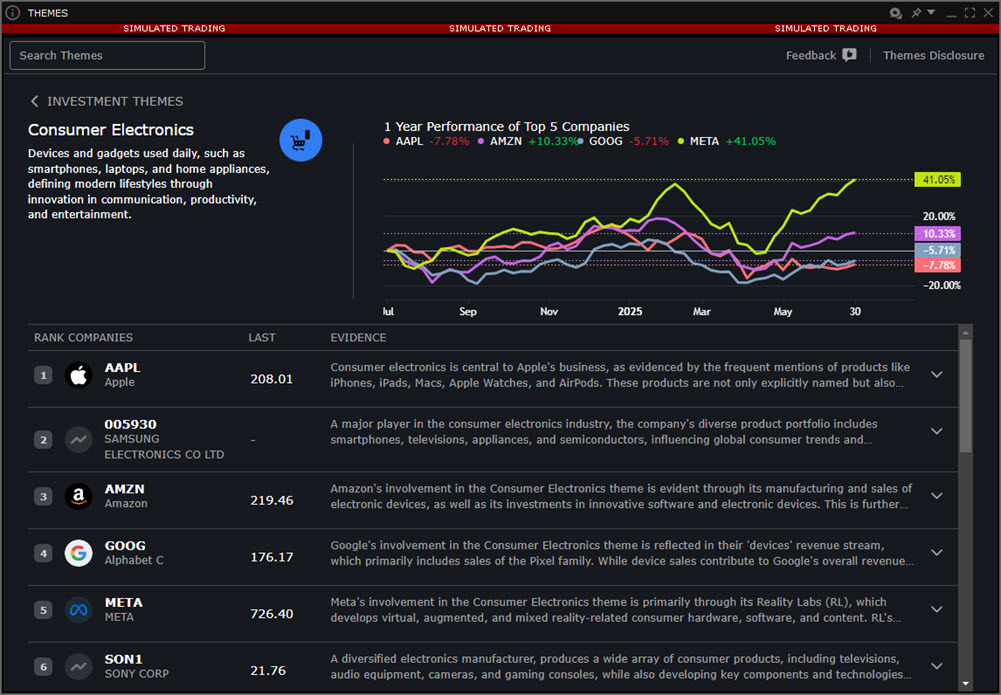Select the AMZN ticker symbol in the table
This screenshot has width=1001, height=695.
point(124,489)
